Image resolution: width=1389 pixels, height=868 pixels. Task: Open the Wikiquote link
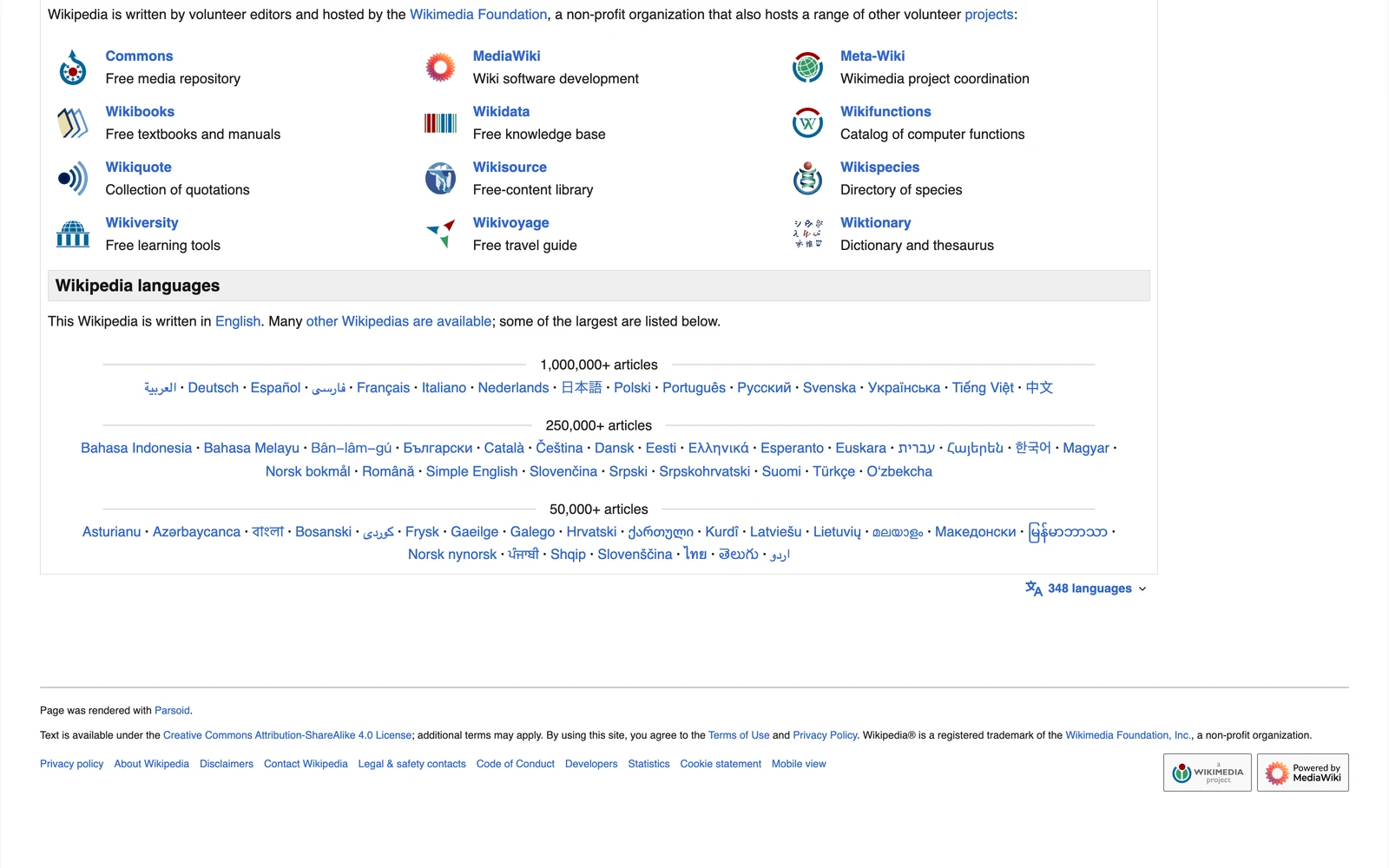(x=138, y=167)
